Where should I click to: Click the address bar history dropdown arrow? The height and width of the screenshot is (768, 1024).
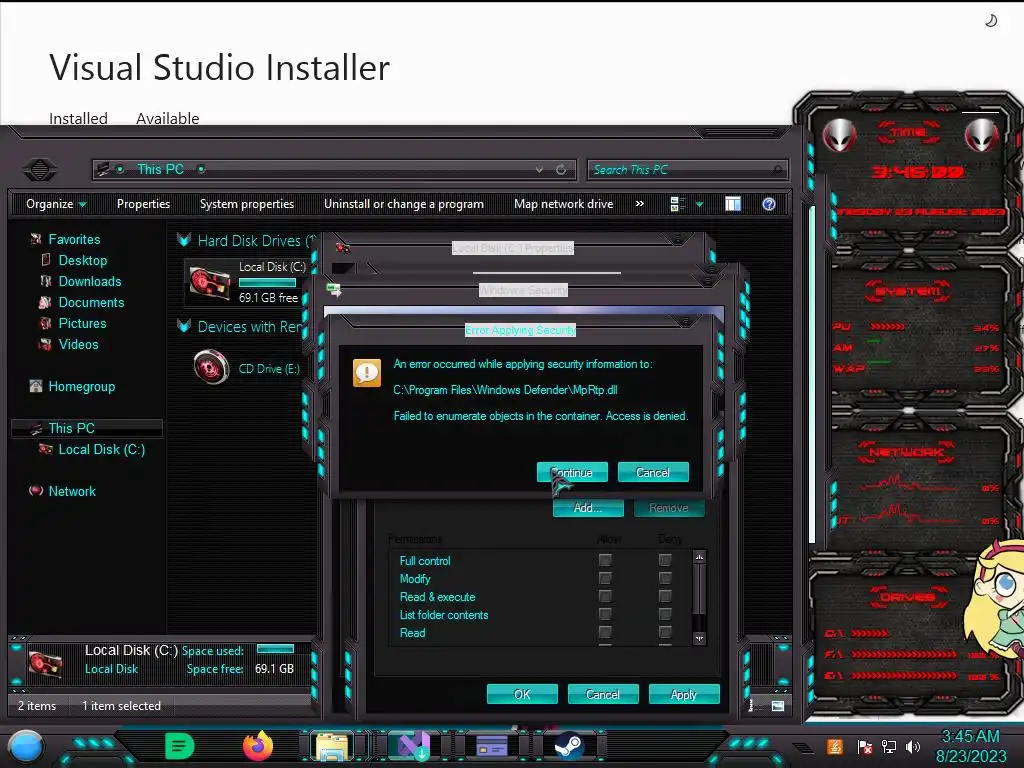click(539, 170)
